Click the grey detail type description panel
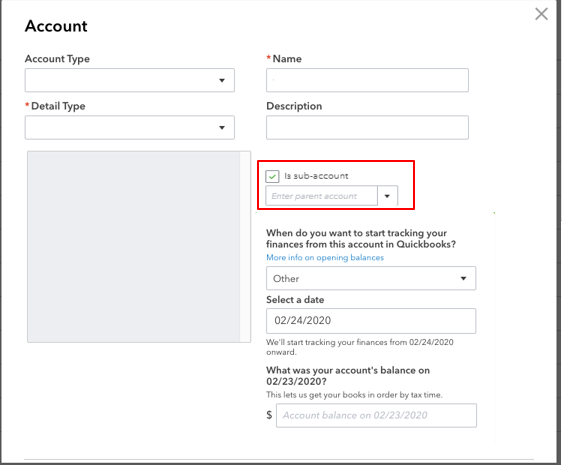The width and height of the screenshot is (562, 465). pos(134,247)
